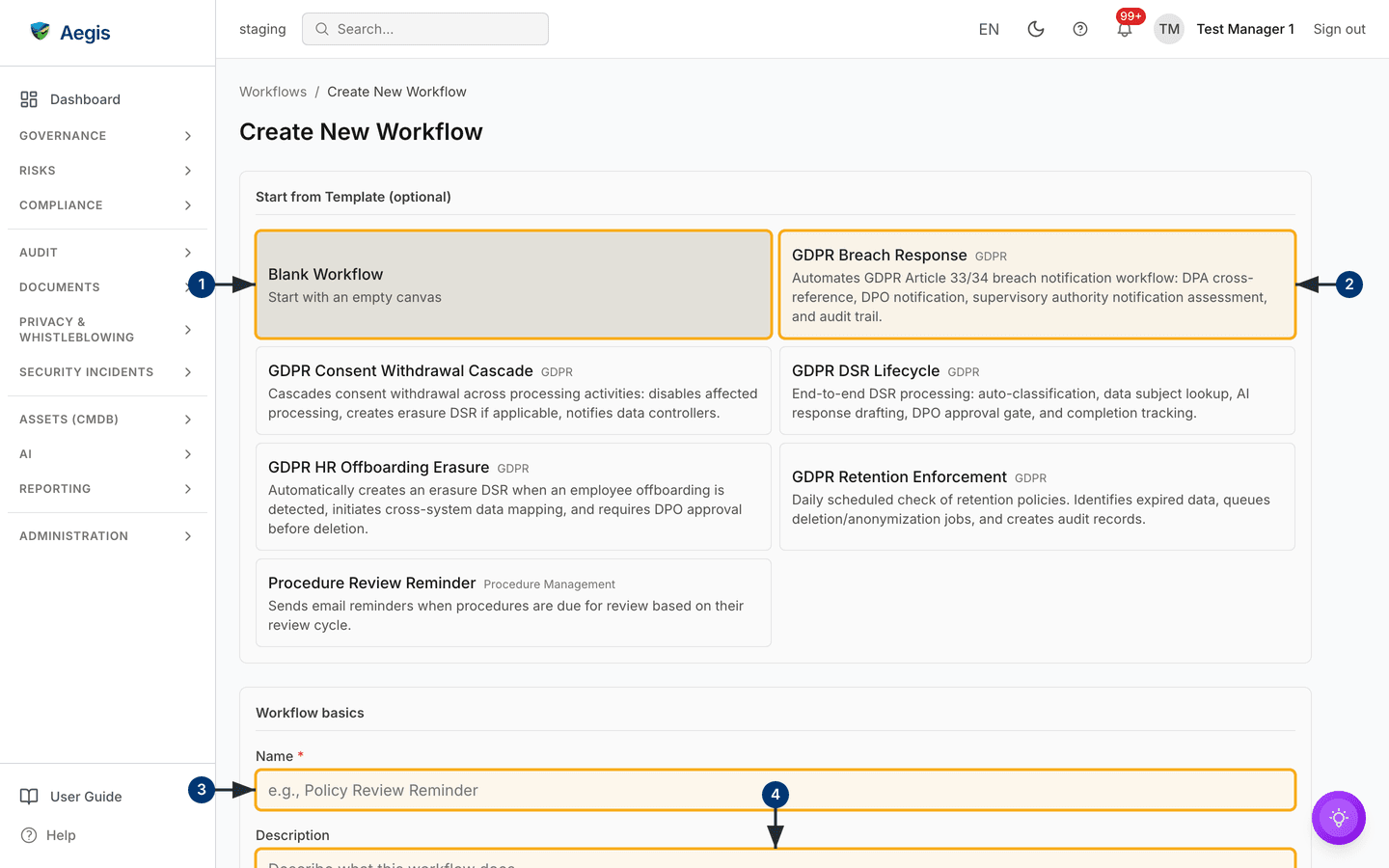Click the search magnifier icon

click(x=322, y=29)
